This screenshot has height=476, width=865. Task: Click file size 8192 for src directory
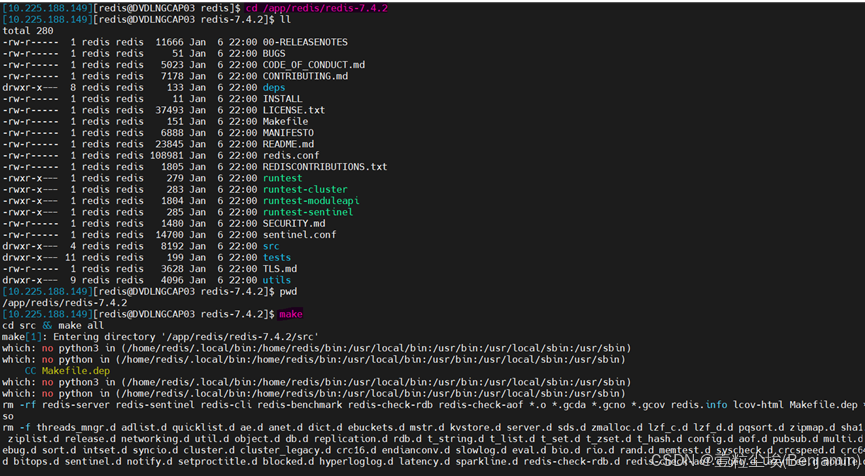(x=172, y=246)
